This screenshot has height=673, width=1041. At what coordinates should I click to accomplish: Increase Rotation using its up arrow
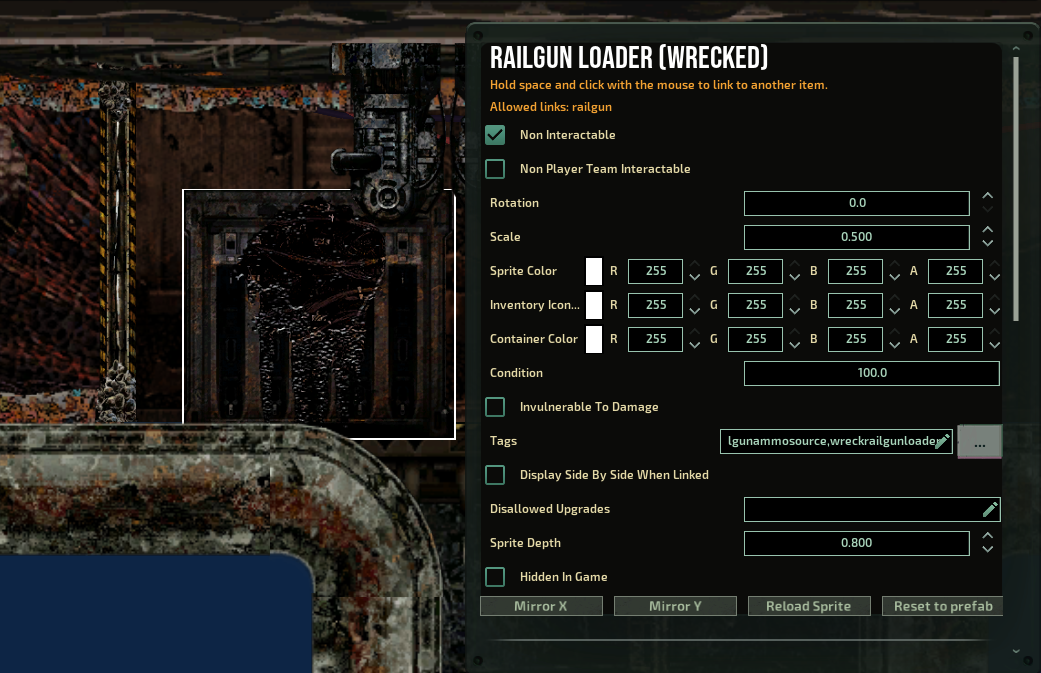987,196
